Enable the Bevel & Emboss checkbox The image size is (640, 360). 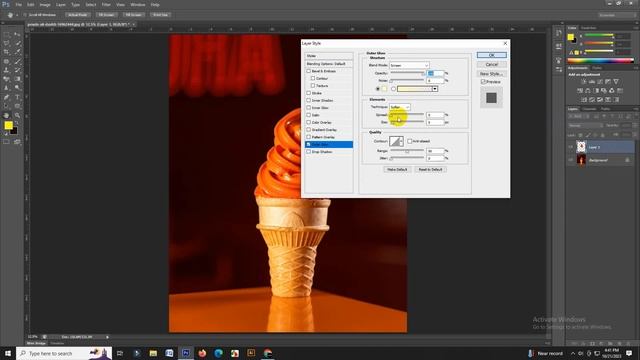coord(309,71)
